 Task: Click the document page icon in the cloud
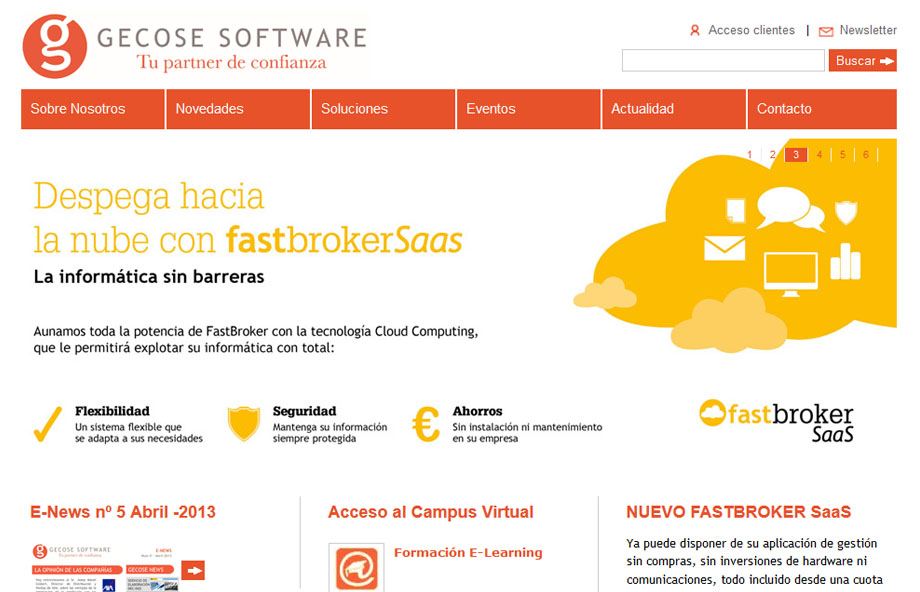pyautogui.click(x=736, y=211)
